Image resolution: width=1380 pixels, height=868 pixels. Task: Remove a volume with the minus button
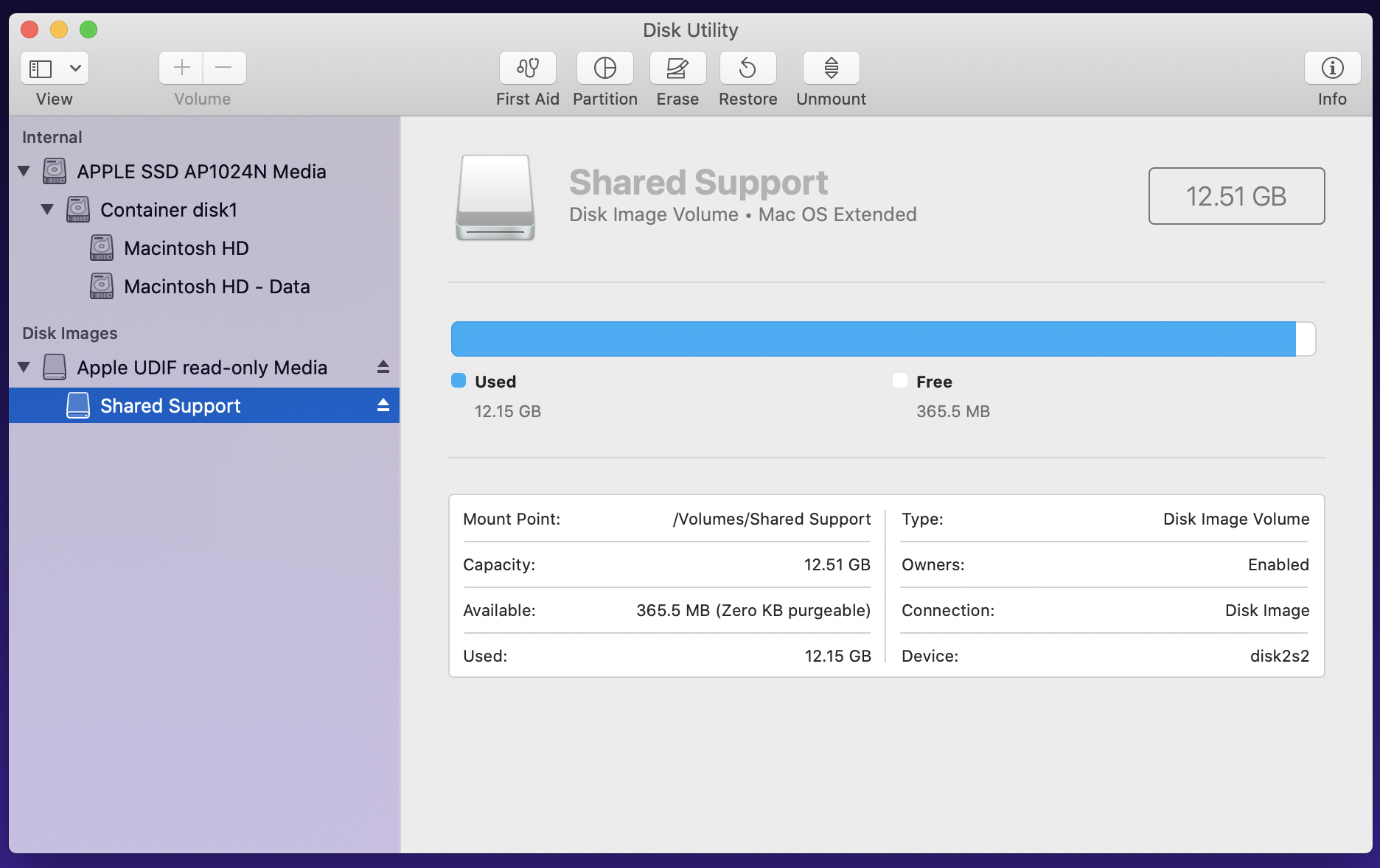[x=224, y=68]
